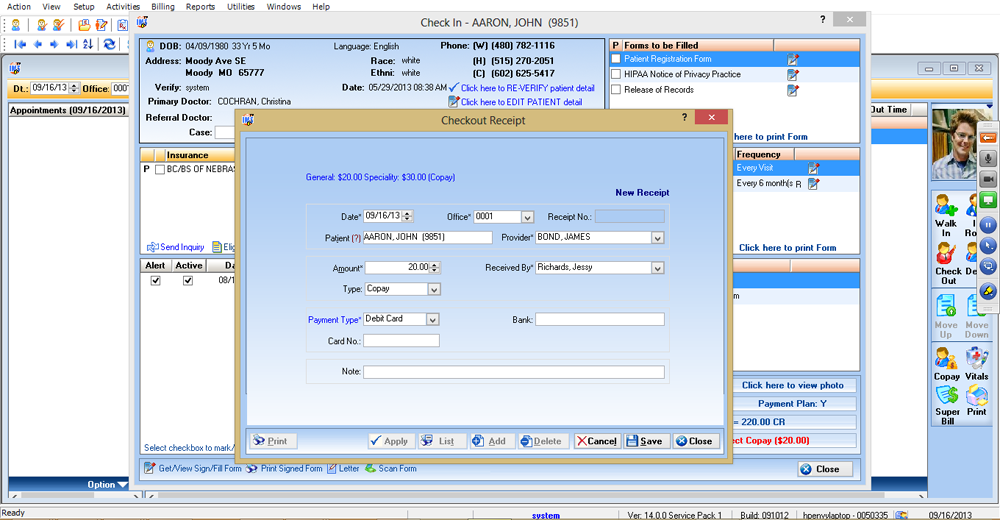
Task: Open the Payment Type dropdown
Action: 433,319
